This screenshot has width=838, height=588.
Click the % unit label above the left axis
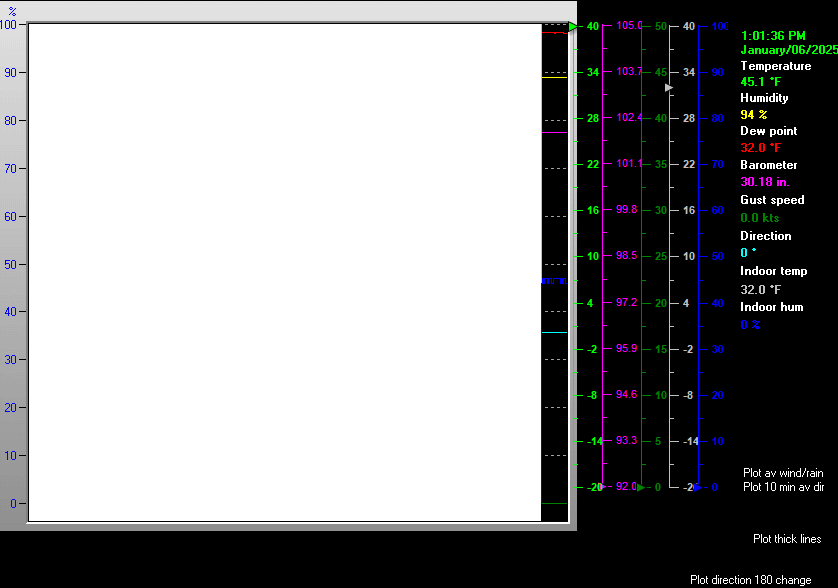(x=12, y=11)
